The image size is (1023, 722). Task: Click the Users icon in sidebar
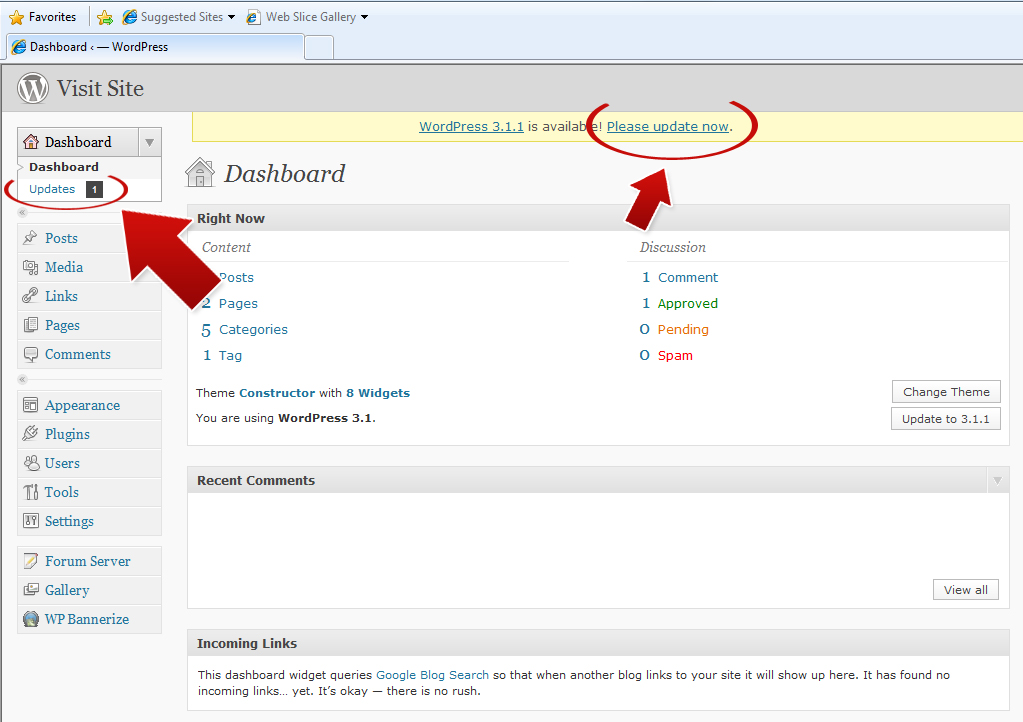tap(31, 463)
